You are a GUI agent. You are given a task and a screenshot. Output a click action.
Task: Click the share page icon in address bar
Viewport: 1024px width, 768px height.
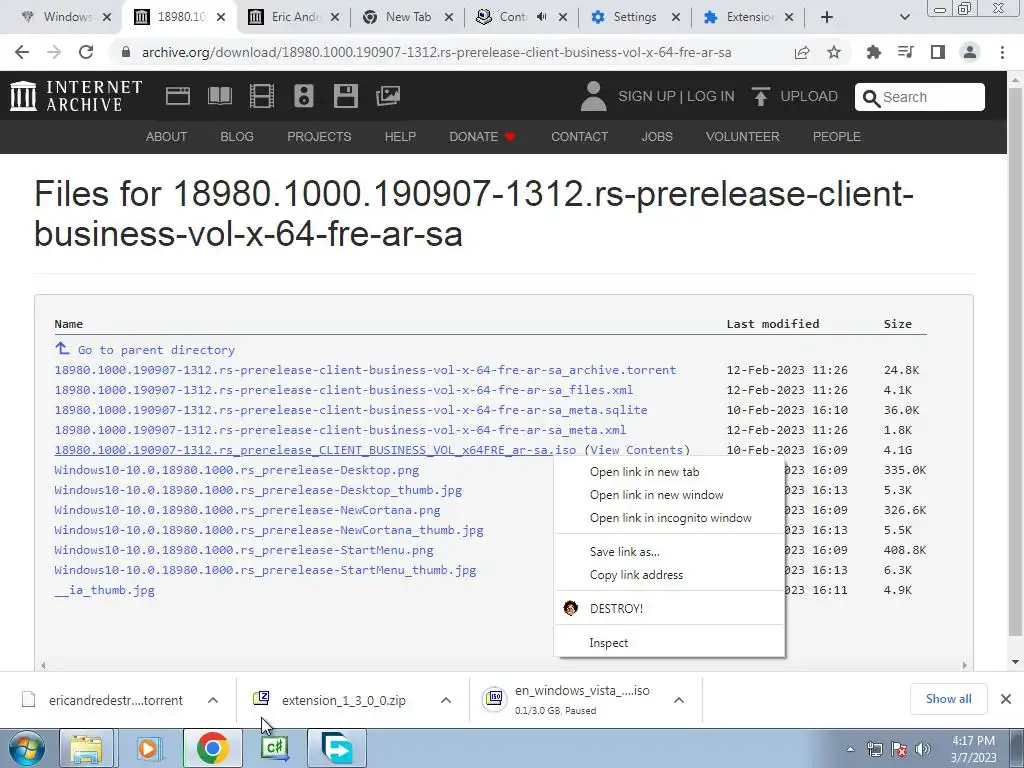tap(802, 52)
